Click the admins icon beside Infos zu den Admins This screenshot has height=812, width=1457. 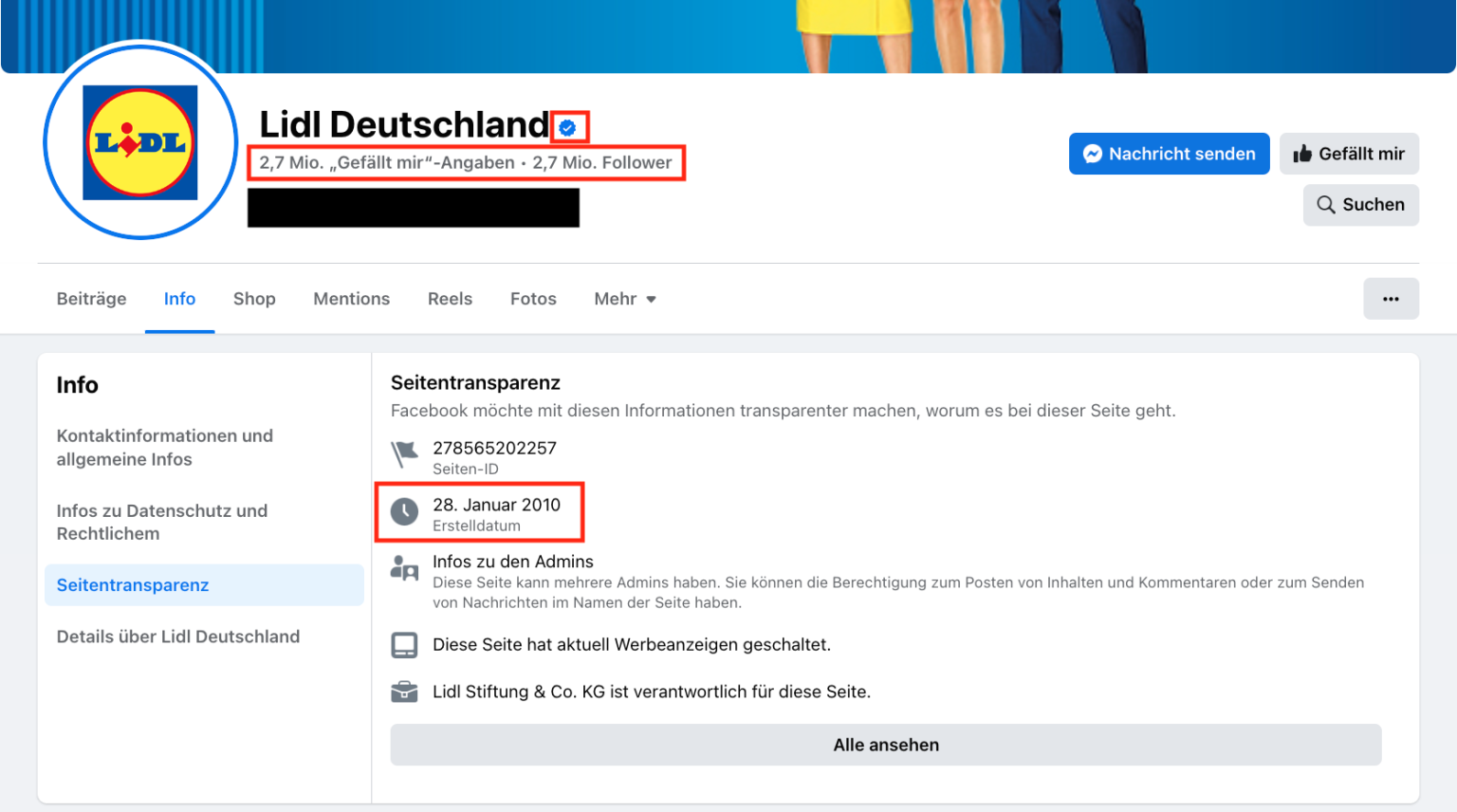(404, 567)
